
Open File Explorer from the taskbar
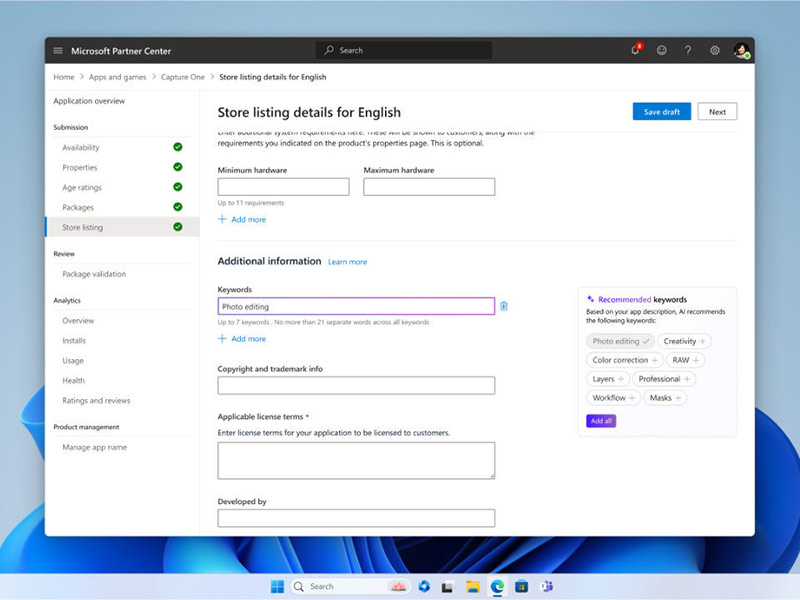(x=473, y=587)
